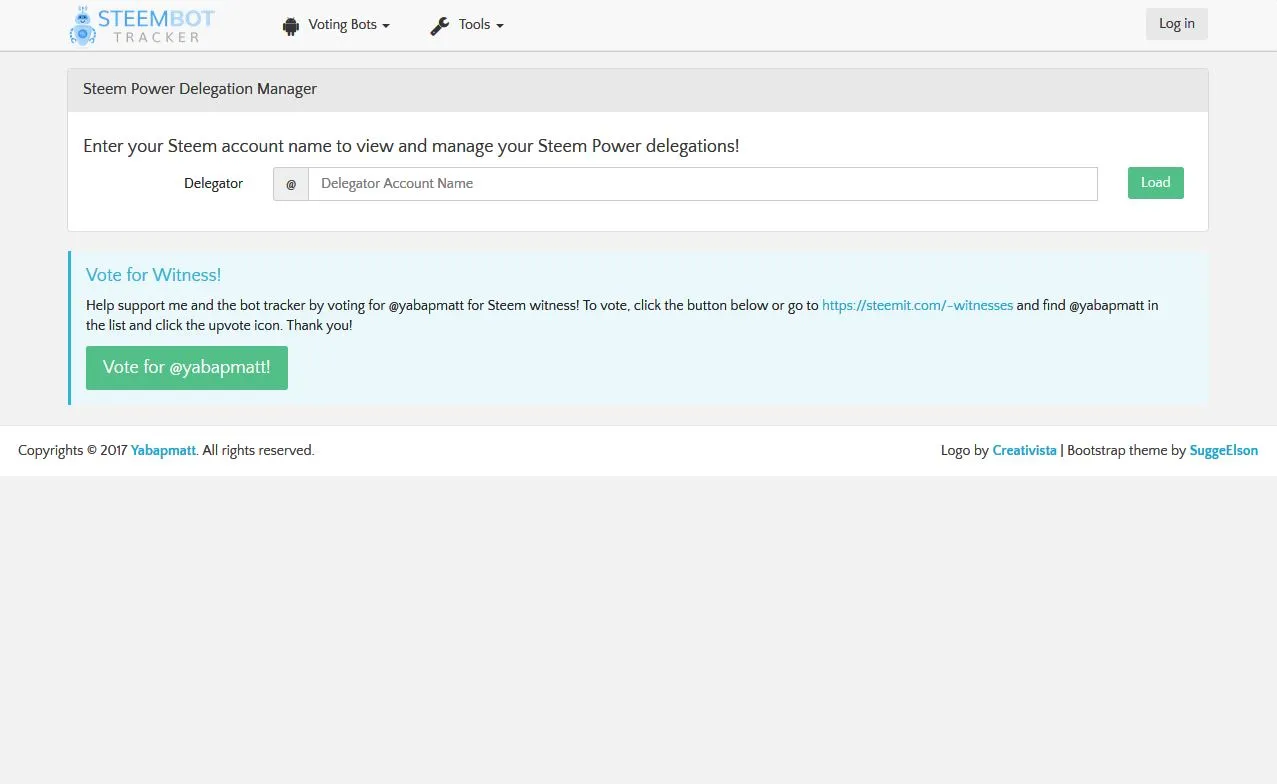Click the Vote for @yabapmatt! button
Screen dimensions: 1277x784
[x=187, y=368]
